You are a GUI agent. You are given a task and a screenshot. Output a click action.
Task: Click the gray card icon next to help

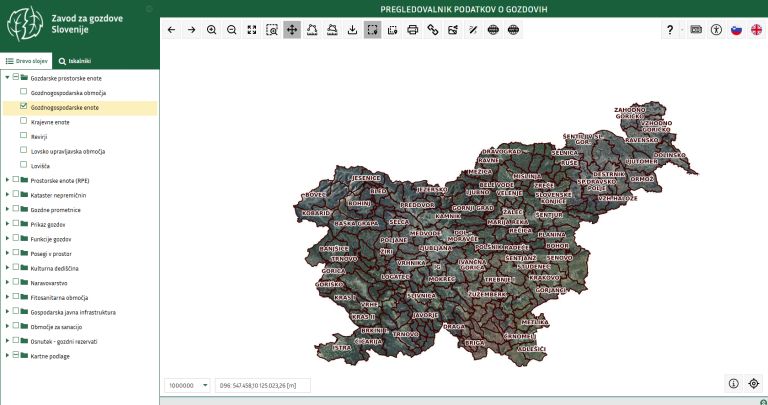point(696,30)
